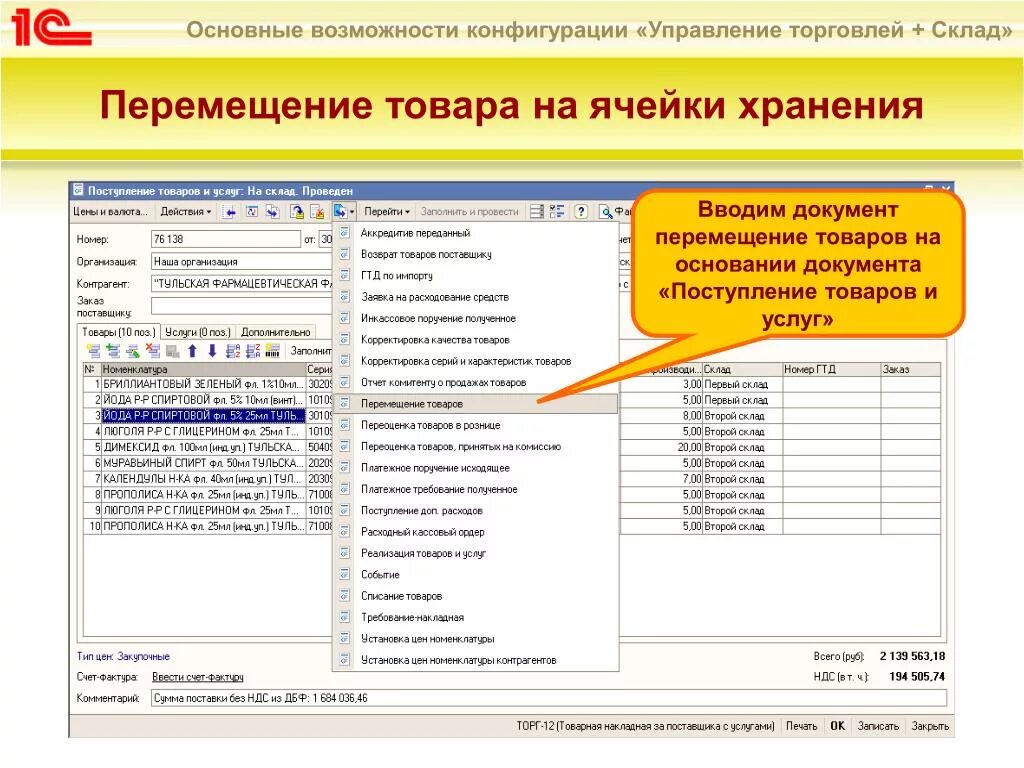Choose Корректировка качества товаров
Viewport: 1024px width, 768px height.
[475, 340]
